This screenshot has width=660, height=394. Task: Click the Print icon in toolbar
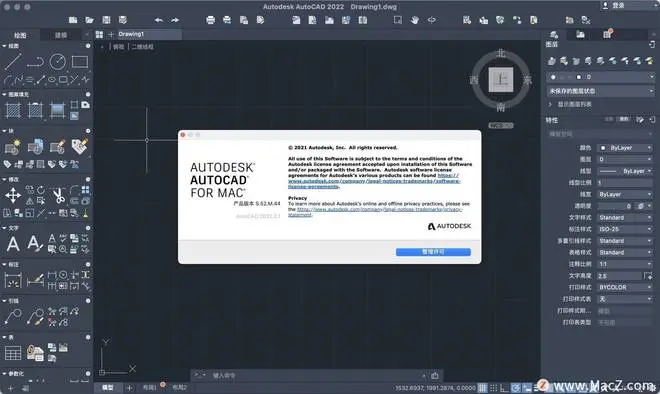pos(210,20)
